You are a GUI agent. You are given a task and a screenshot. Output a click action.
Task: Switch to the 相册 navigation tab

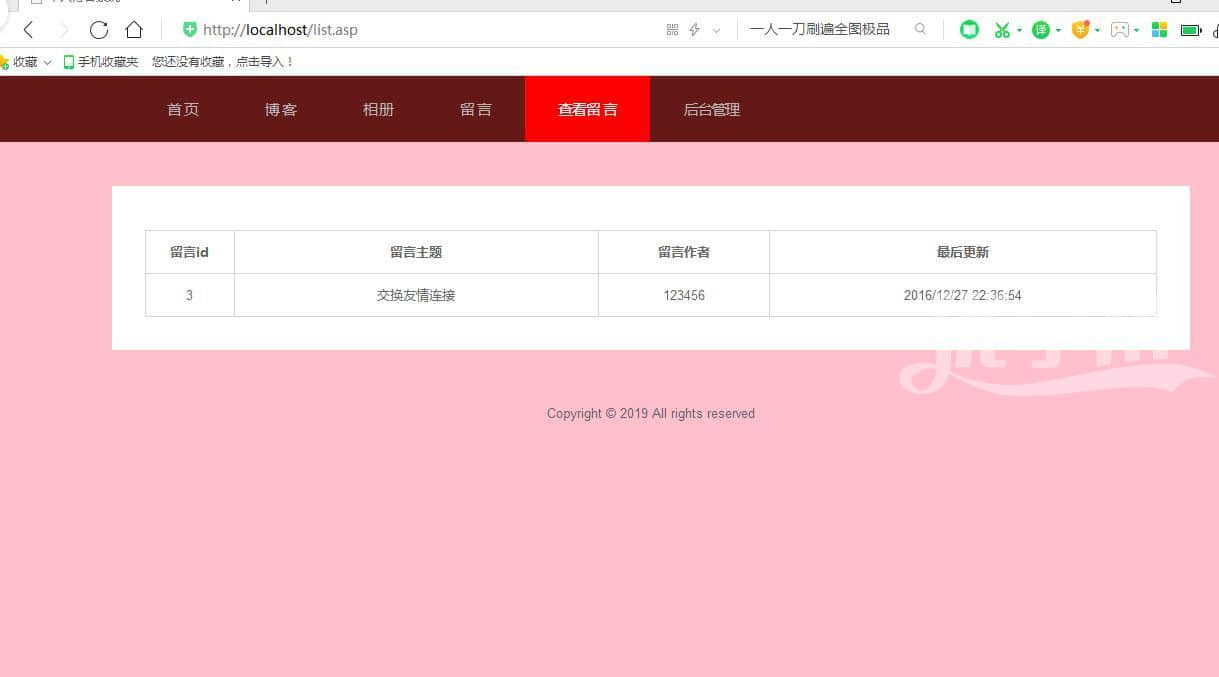pos(378,110)
